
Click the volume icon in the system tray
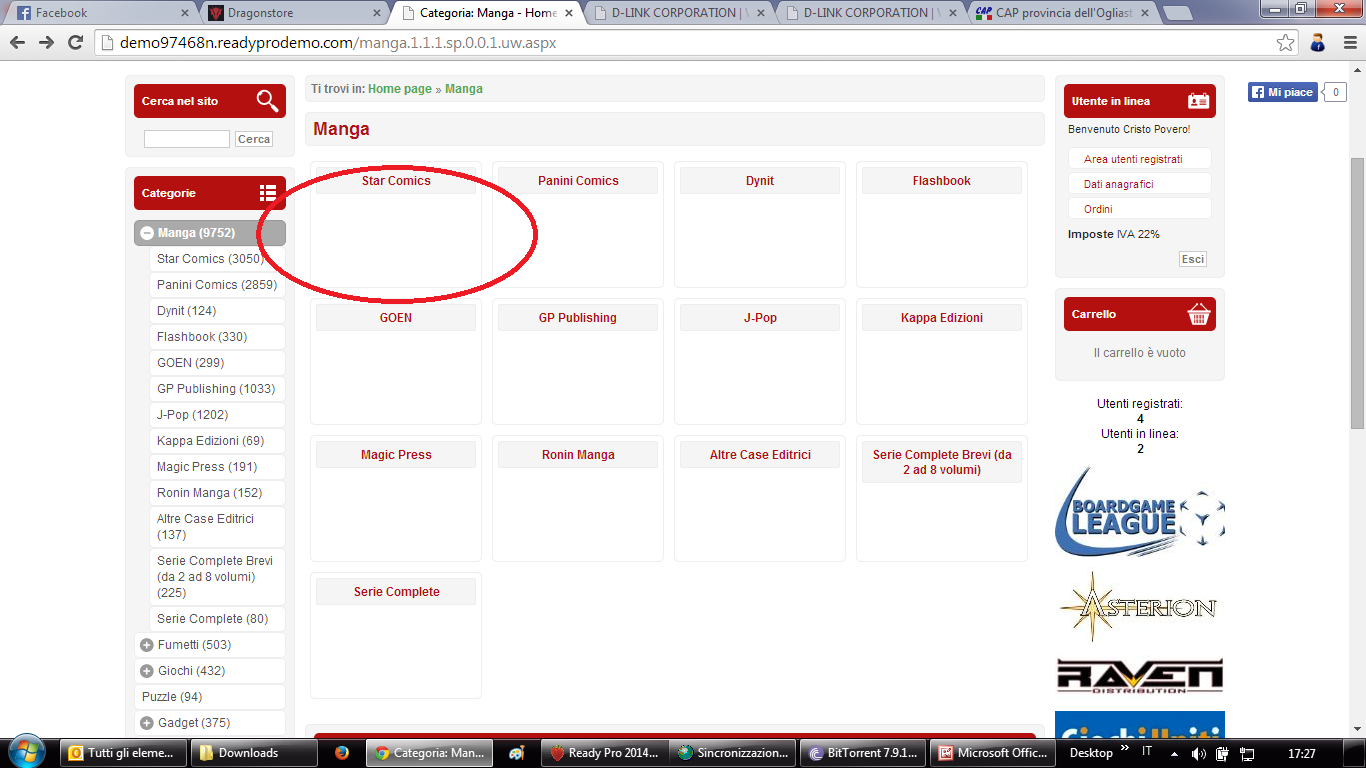(1198, 753)
